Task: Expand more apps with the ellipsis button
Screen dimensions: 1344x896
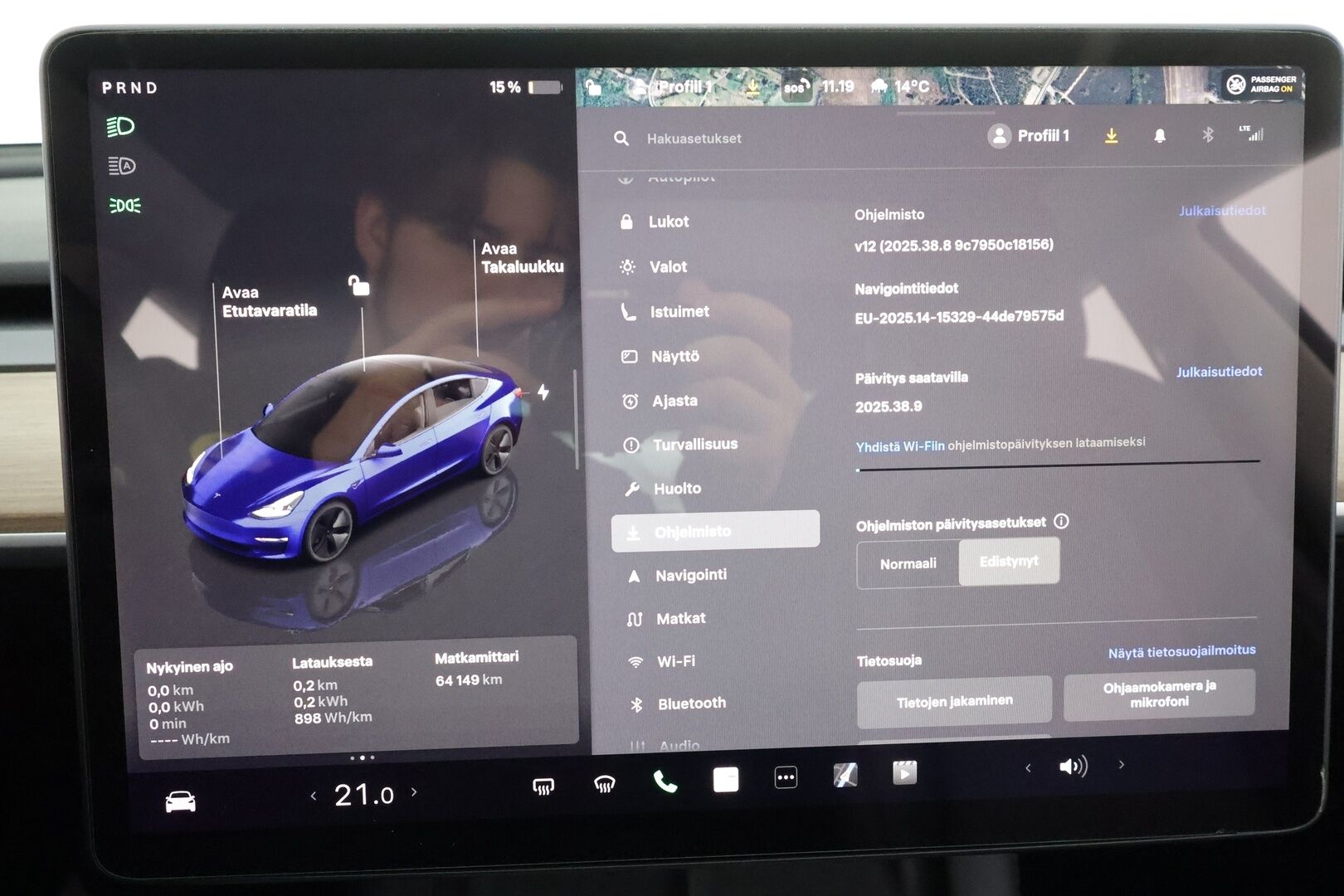Action: coord(786,781)
